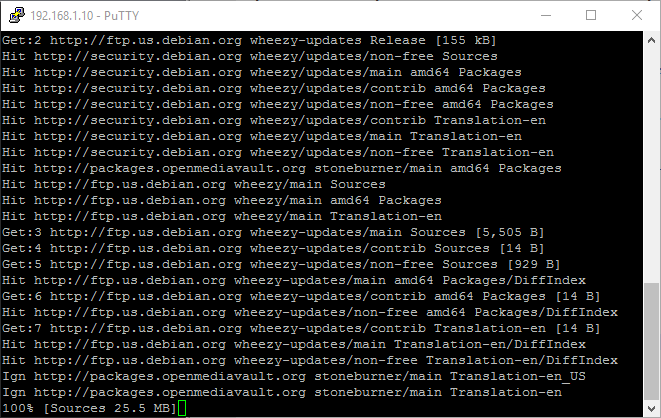Click the wheezy-updates/main Translation-en/DiffIndex line
The height and width of the screenshot is (418, 661).
click(294, 345)
